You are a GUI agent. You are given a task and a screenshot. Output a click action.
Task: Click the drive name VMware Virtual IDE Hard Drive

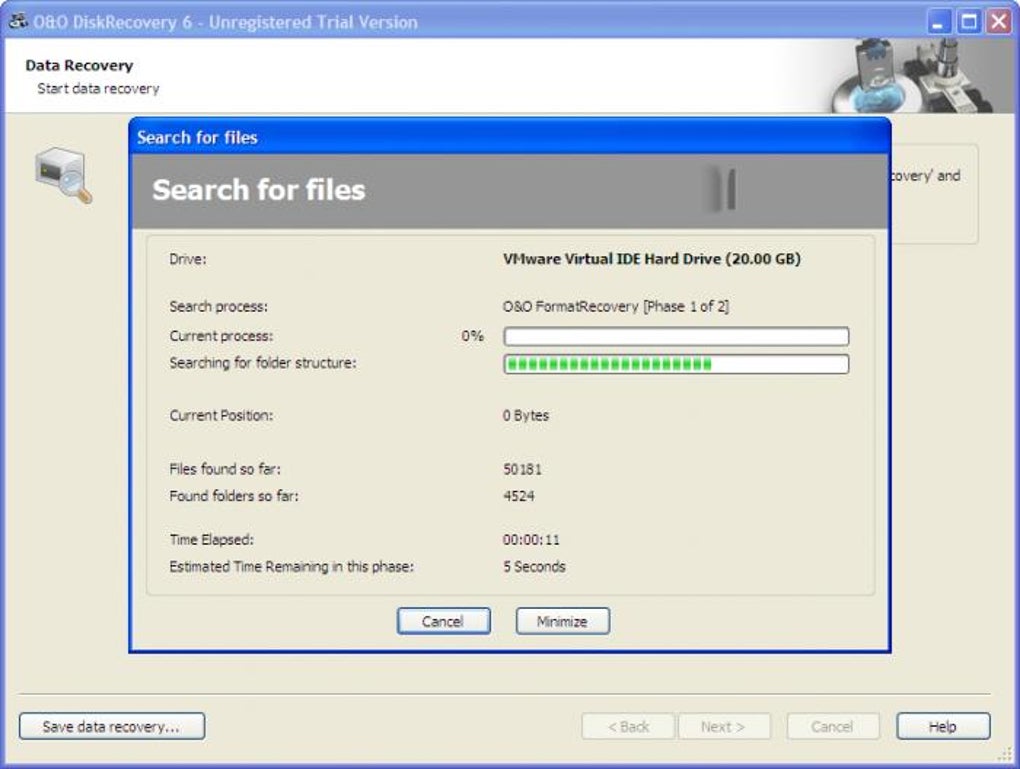click(652, 259)
